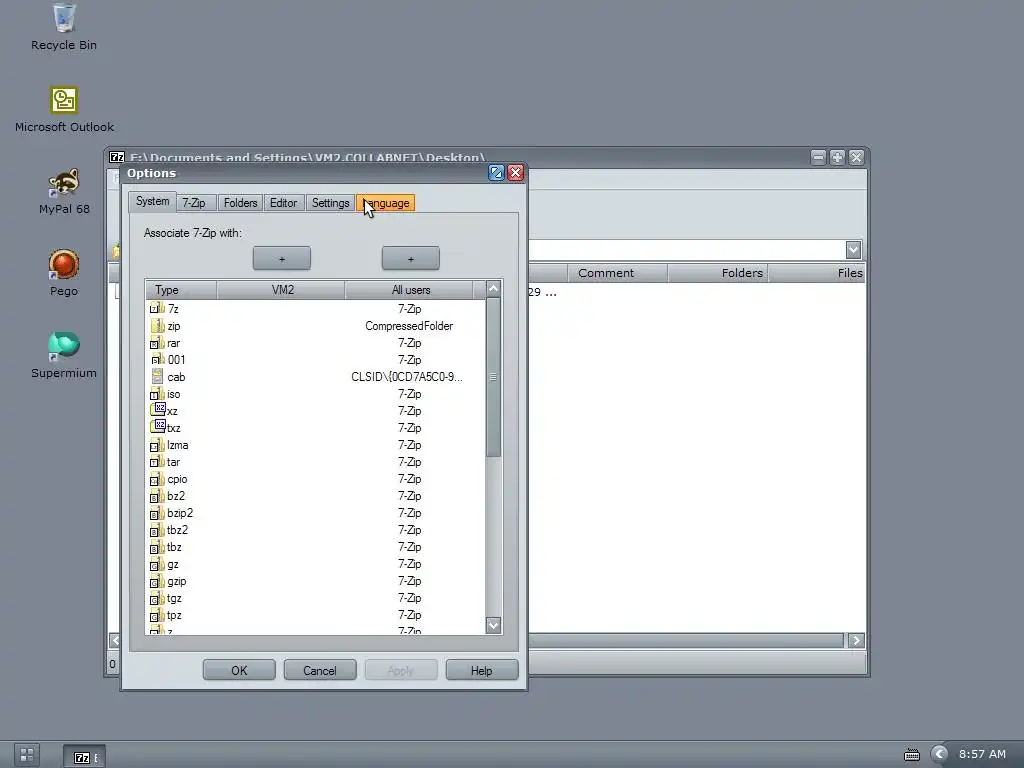Click the bzip2 file type icon
Image resolution: width=1024 pixels, height=768 pixels.
(x=157, y=513)
